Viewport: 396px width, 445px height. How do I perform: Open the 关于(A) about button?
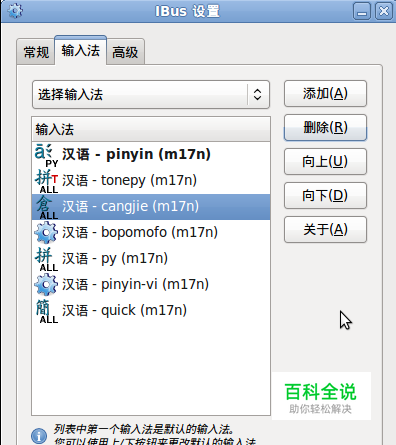pyautogui.click(x=325, y=230)
